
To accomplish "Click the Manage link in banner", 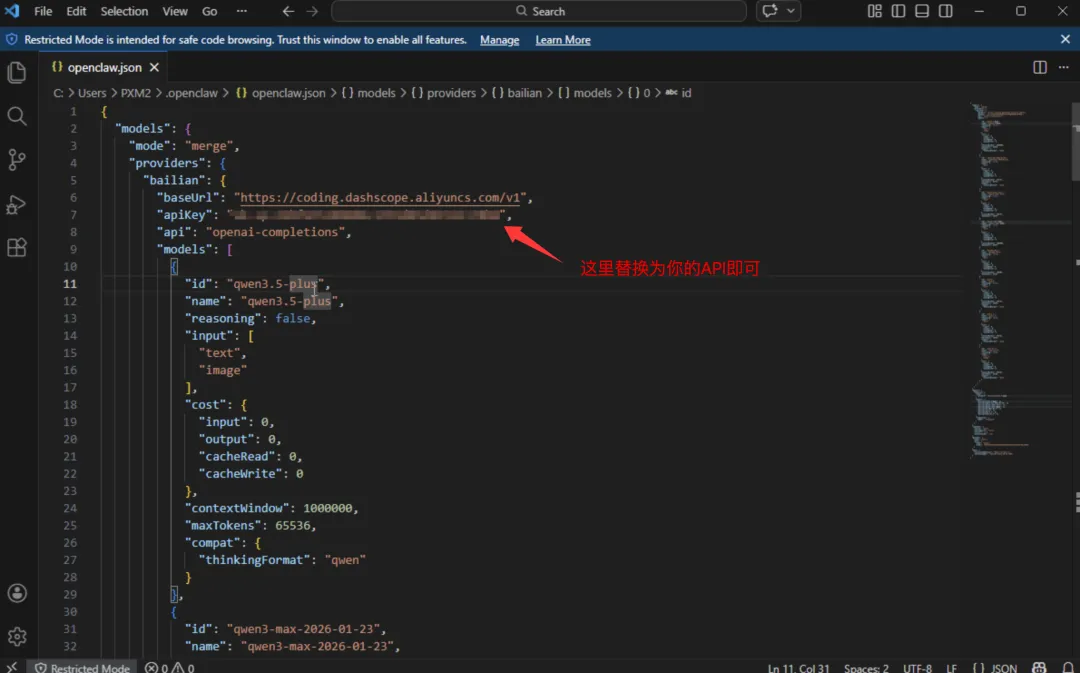I will [x=499, y=40].
